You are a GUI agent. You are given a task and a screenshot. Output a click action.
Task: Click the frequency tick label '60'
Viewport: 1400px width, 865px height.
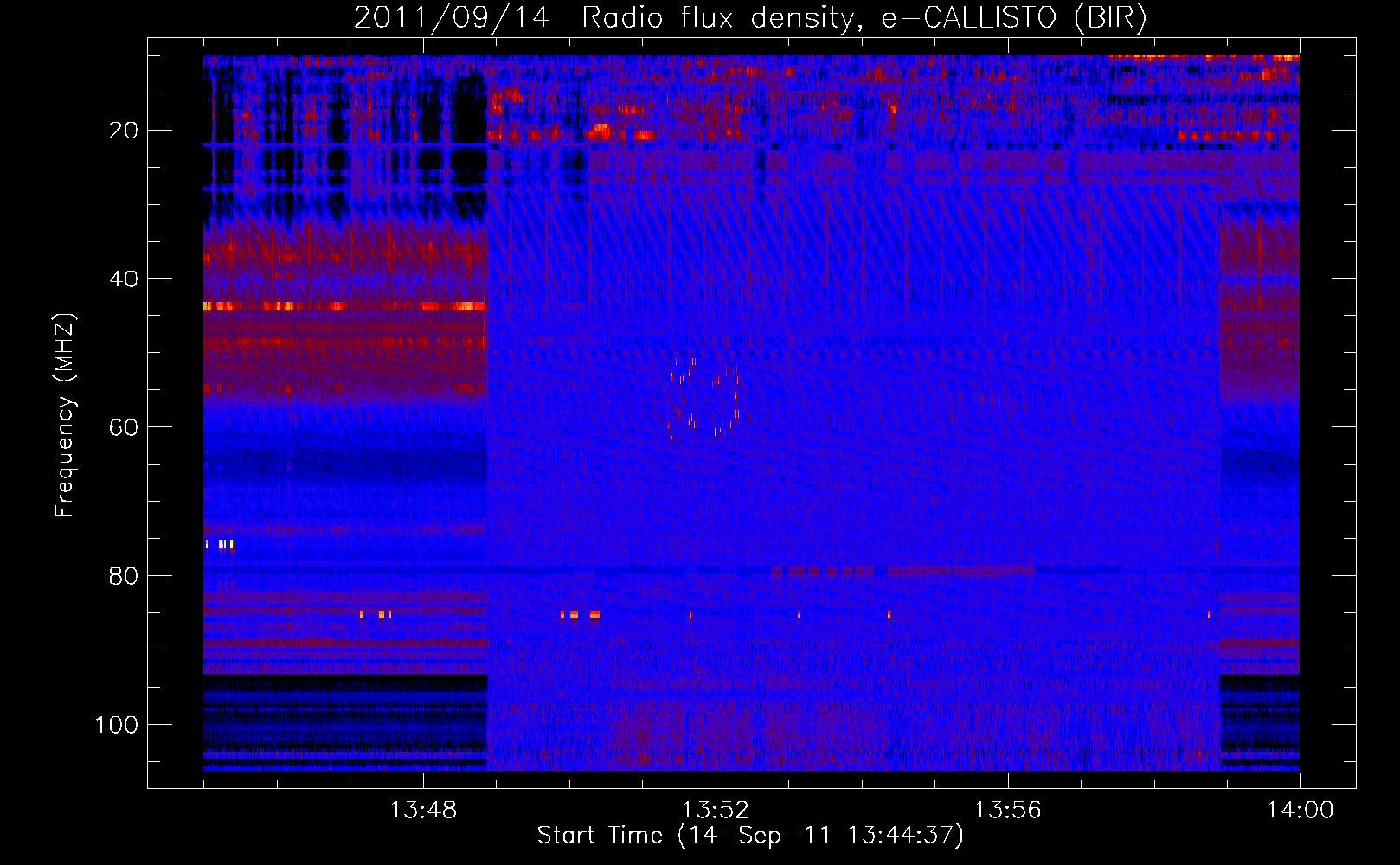pos(125,427)
